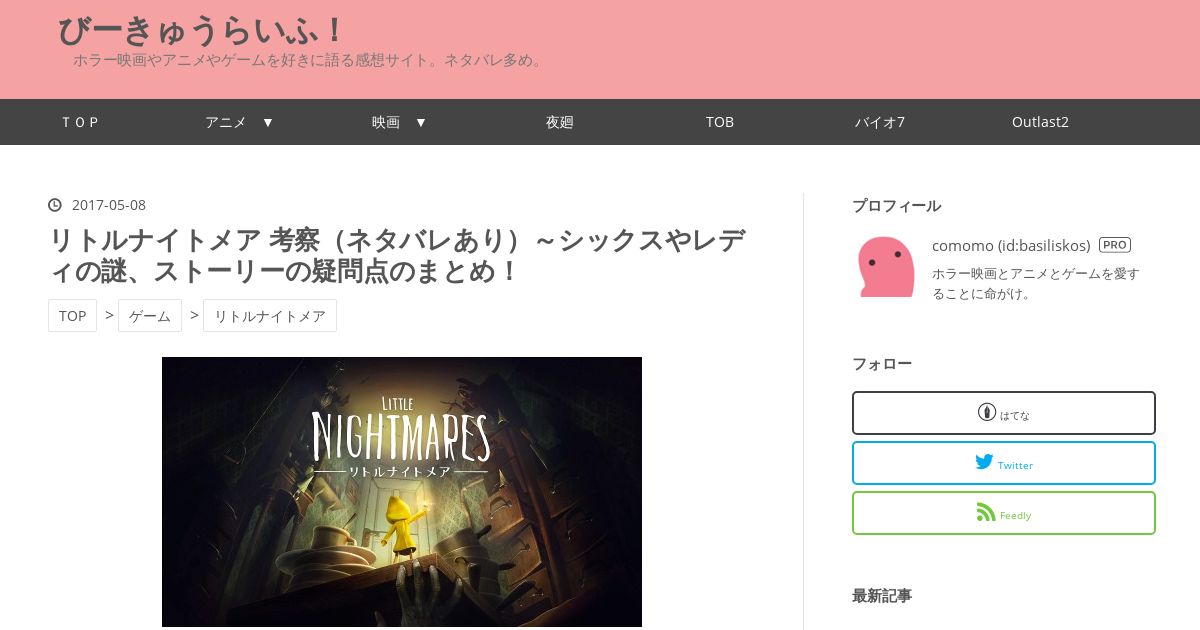Viewport: 1200px width, 630px height.
Task: Click the Little Nightmares cover image
Action: coord(402,492)
